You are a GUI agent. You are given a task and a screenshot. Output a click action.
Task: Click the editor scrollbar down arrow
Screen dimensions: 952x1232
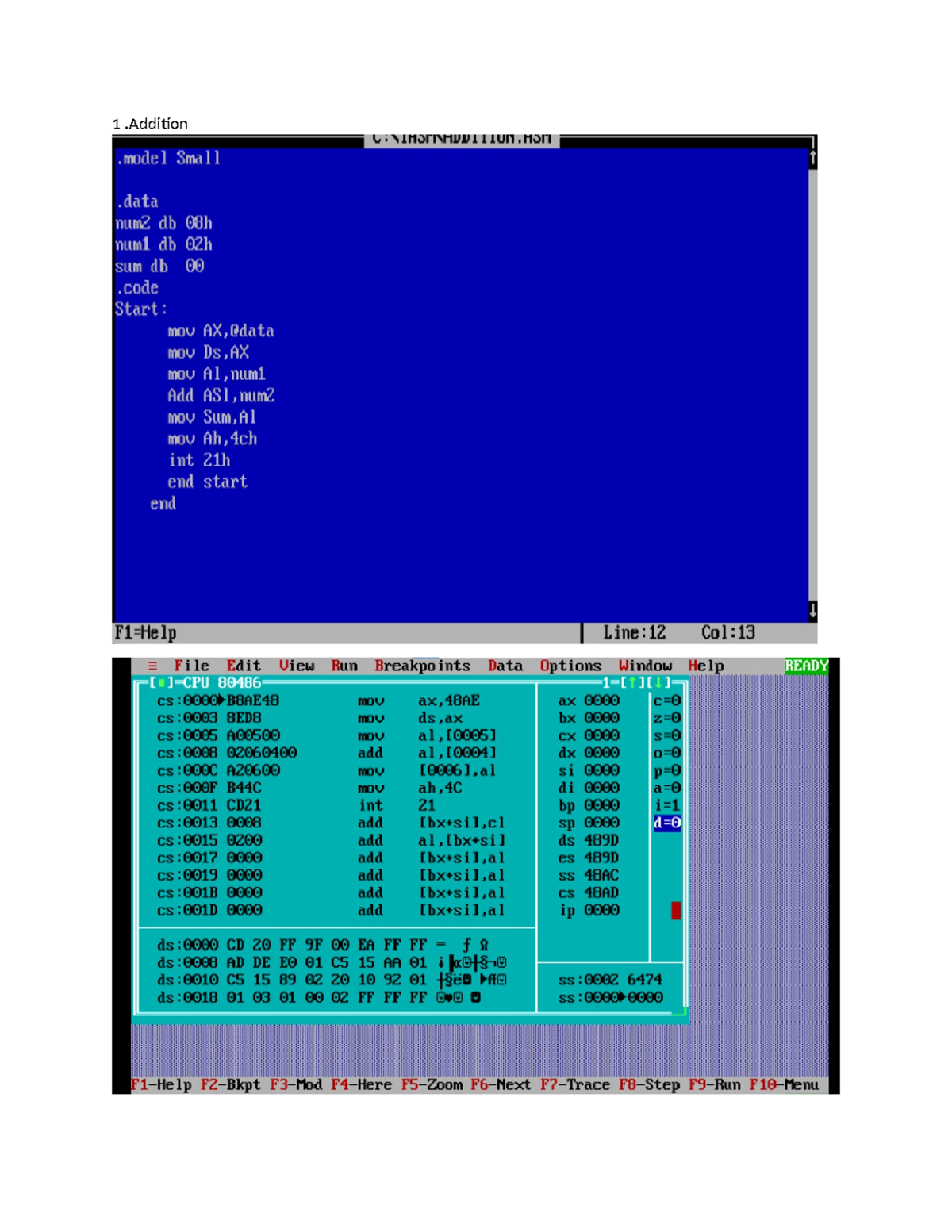(x=812, y=611)
